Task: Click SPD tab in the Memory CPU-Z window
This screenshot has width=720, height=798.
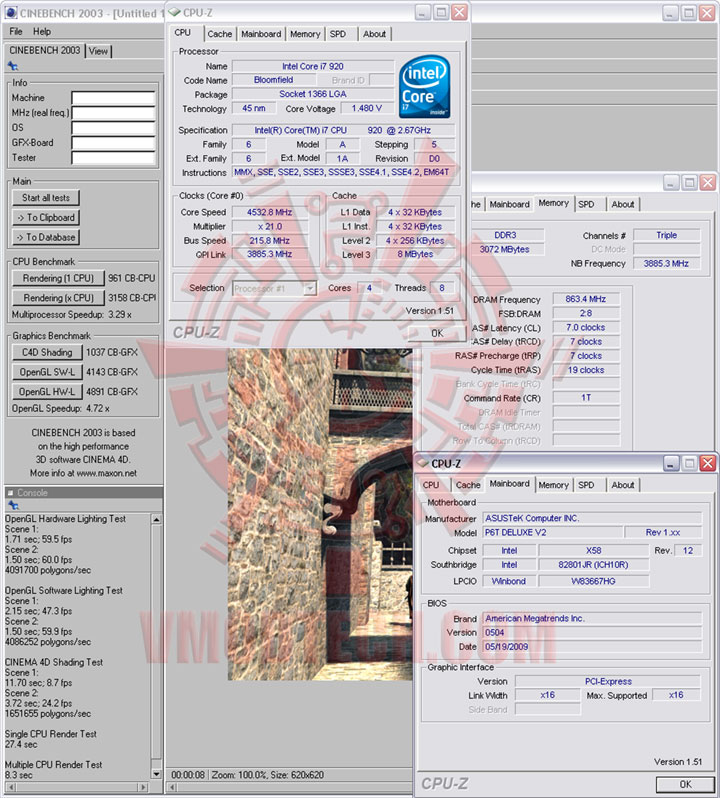Action: pyautogui.click(x=586, y=204)
